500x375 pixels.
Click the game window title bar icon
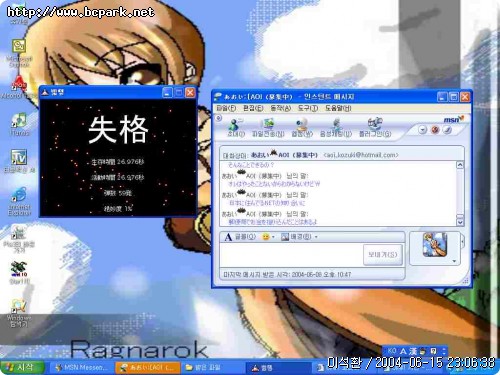[x=45, y=92]
